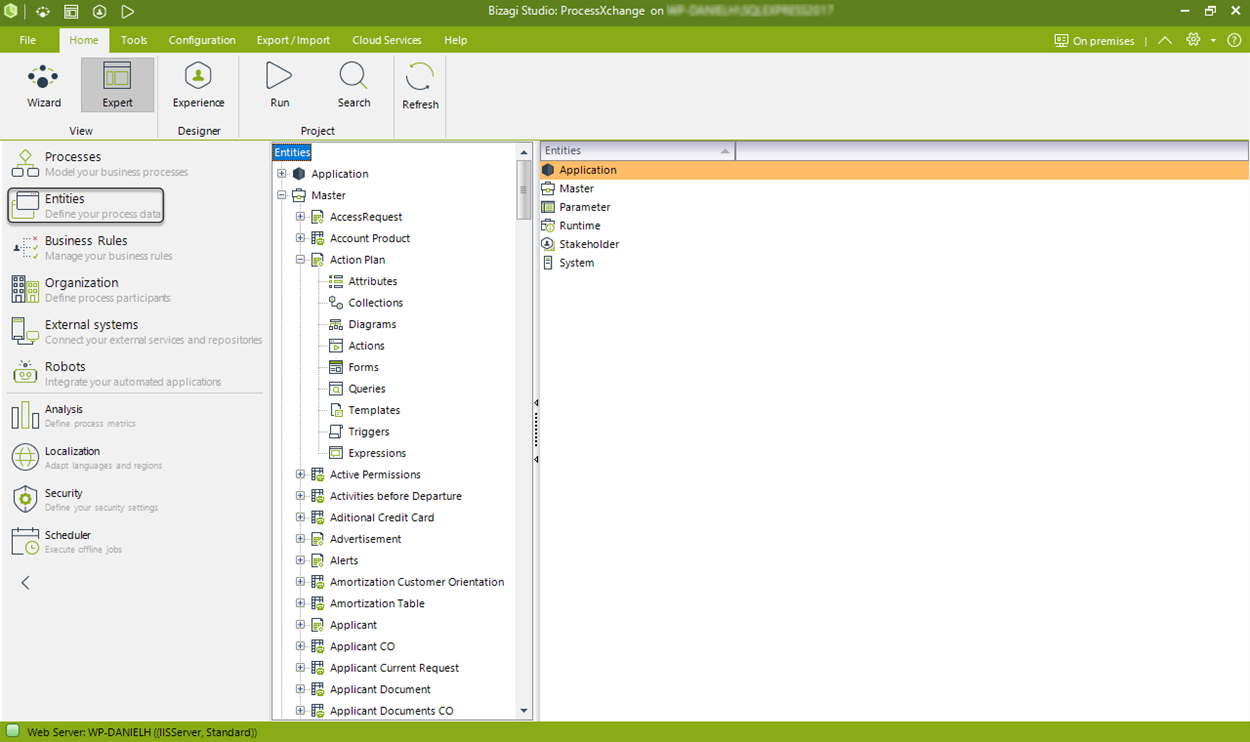Switch to the Tools tab

click(134, 40)
